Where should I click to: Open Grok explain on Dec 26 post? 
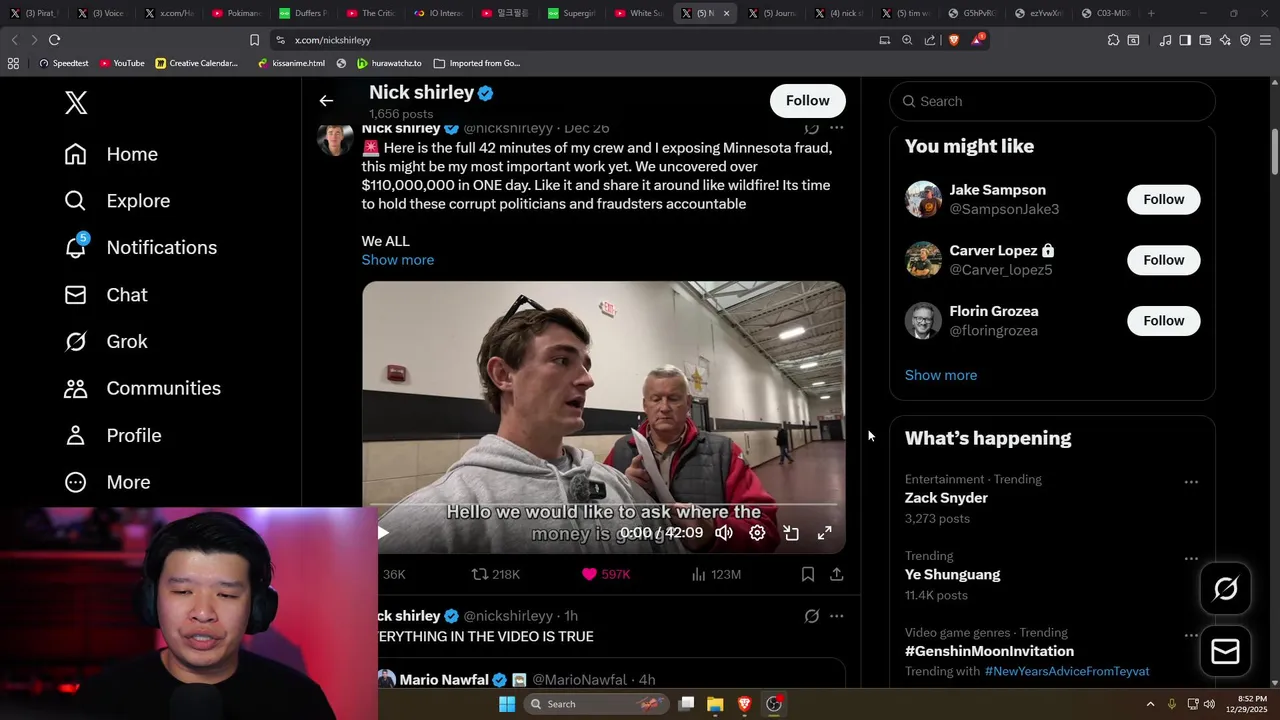[811, 128]
